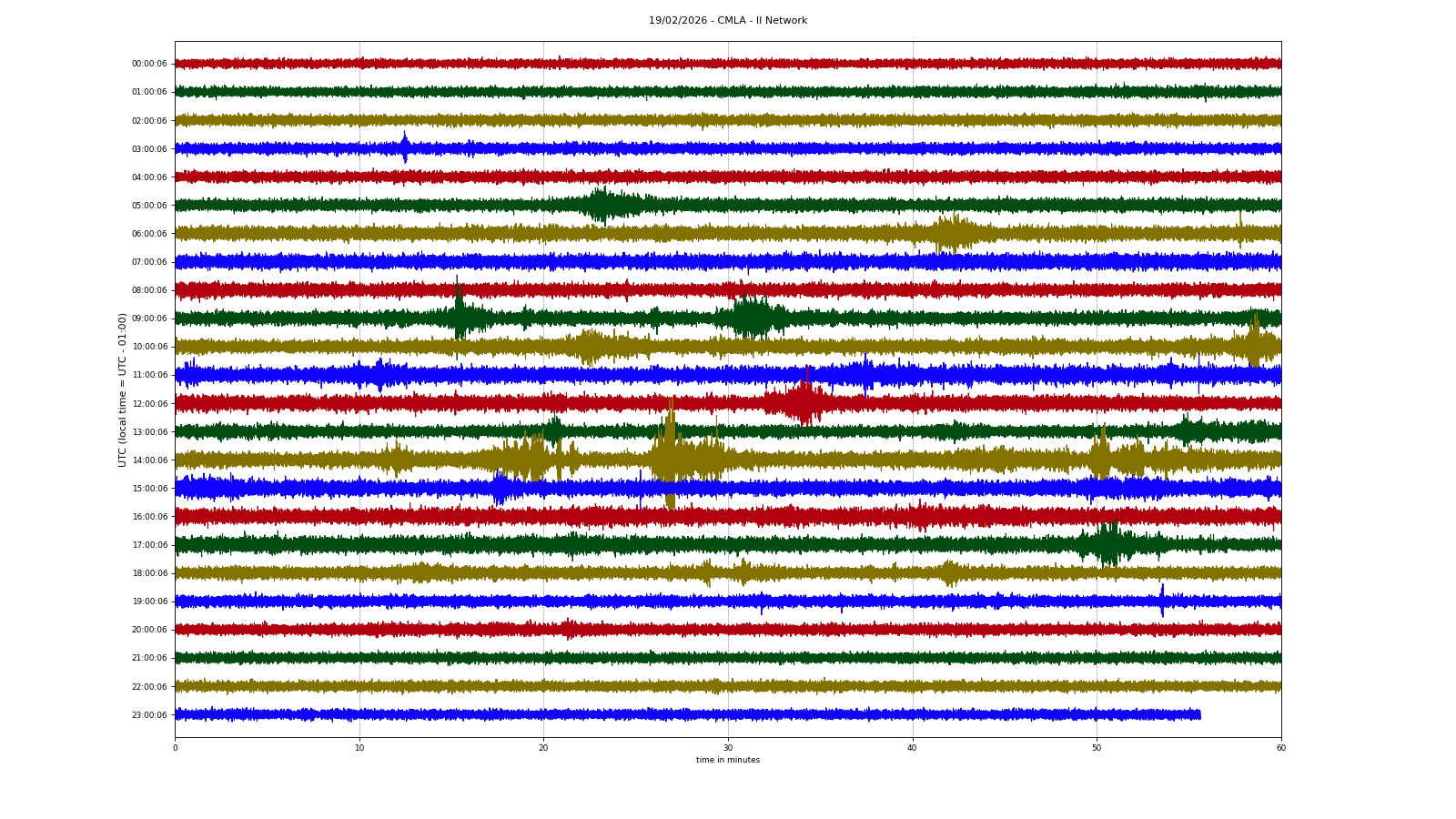Image resolution: width=1456 pixels, height=819 pixels.
Task: Click the spike on the 03:00:06 blue trace
Action: (x=405, y=147)
